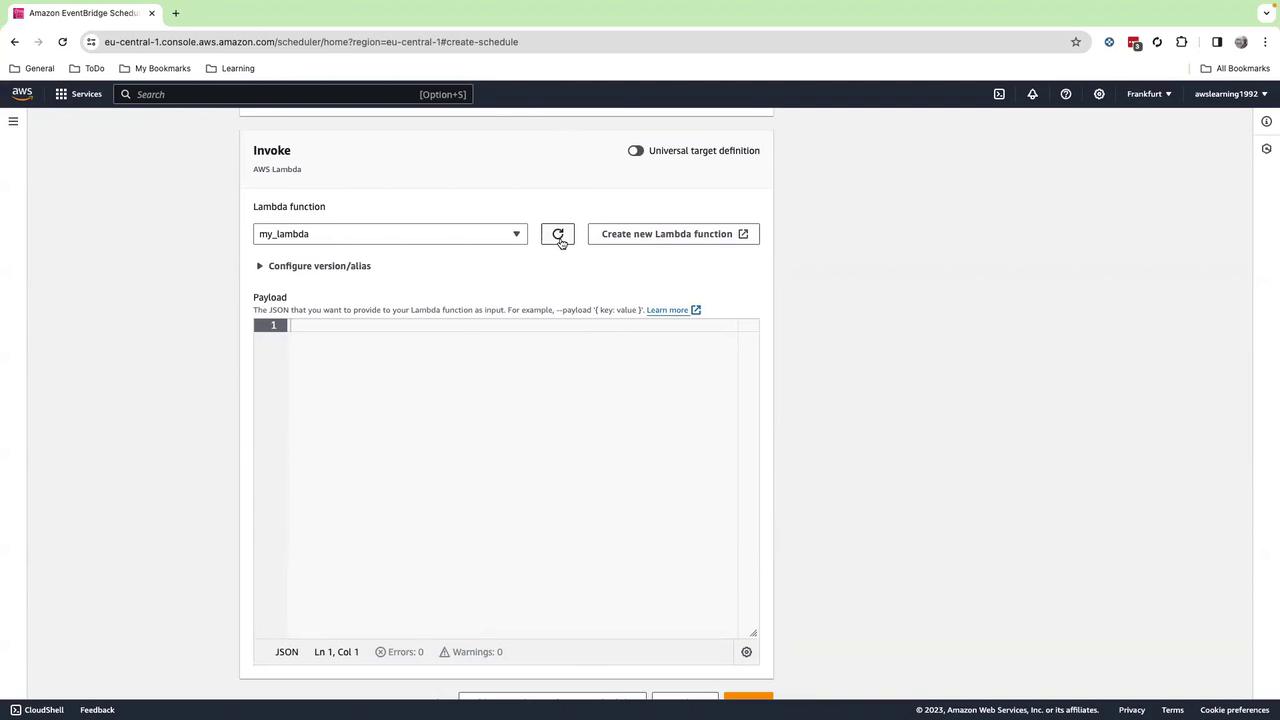The height and width of the screenshot is (720, 1280).
Task: Open the notifications bell
Action: click(x=1032, y=94)
